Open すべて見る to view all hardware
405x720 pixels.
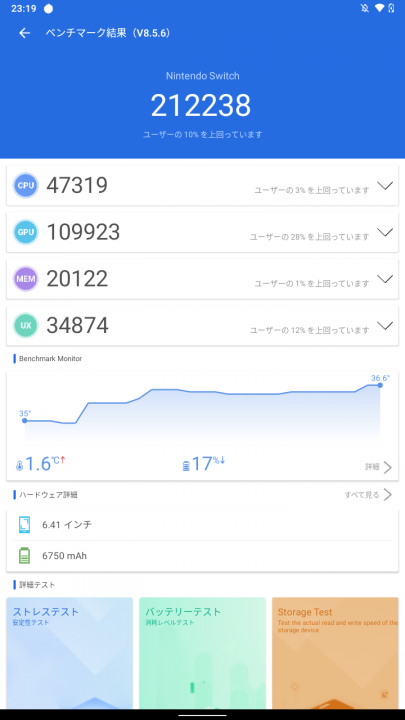(368, 495)
